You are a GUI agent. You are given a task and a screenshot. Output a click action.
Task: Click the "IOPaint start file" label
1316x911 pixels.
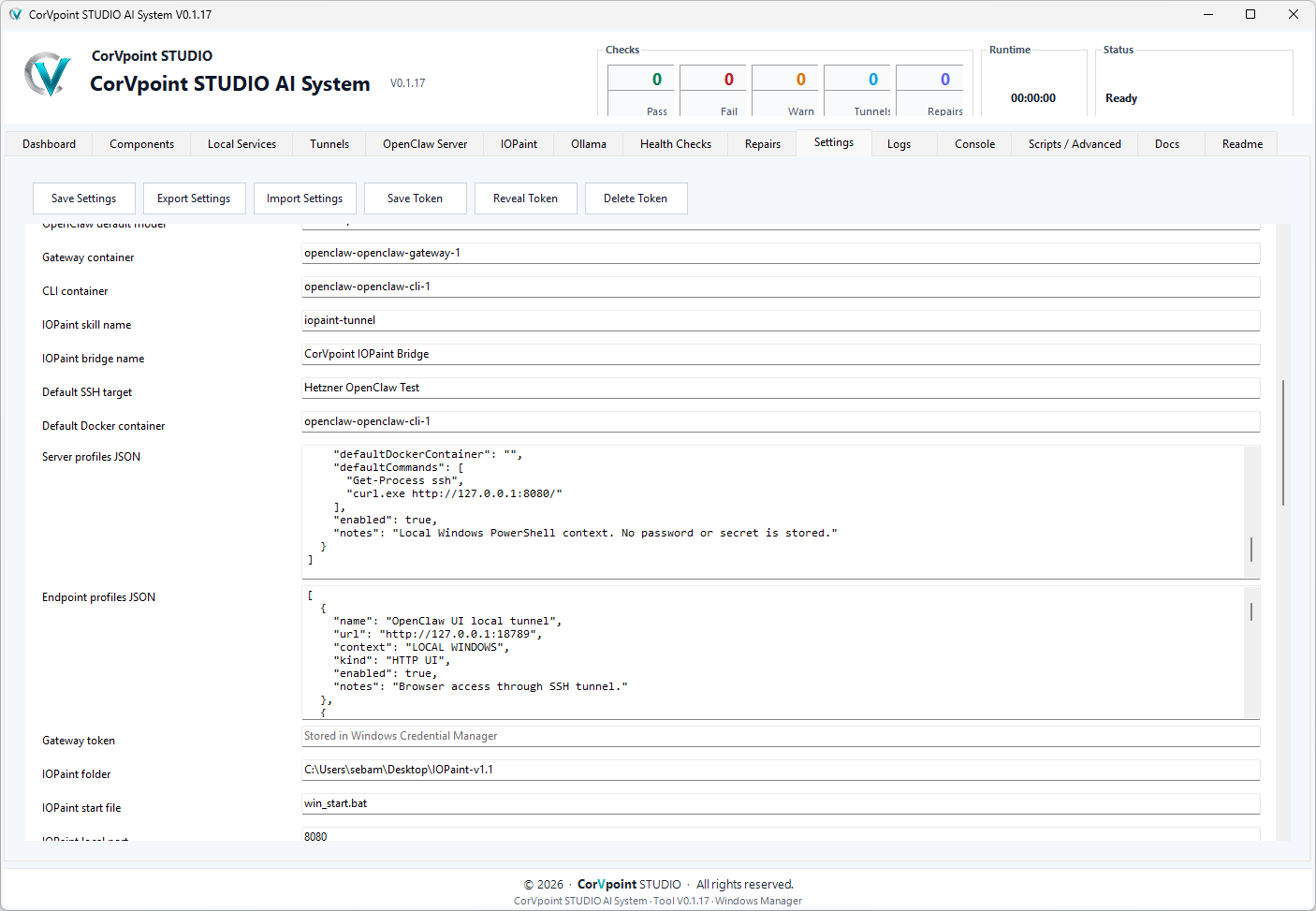81,808
